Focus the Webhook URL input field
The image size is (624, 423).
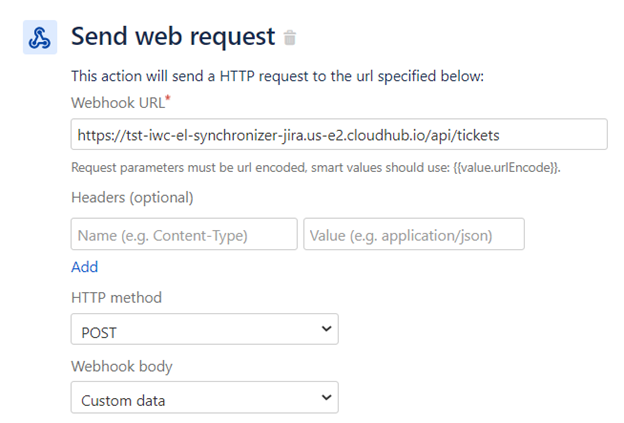point(339,134)
